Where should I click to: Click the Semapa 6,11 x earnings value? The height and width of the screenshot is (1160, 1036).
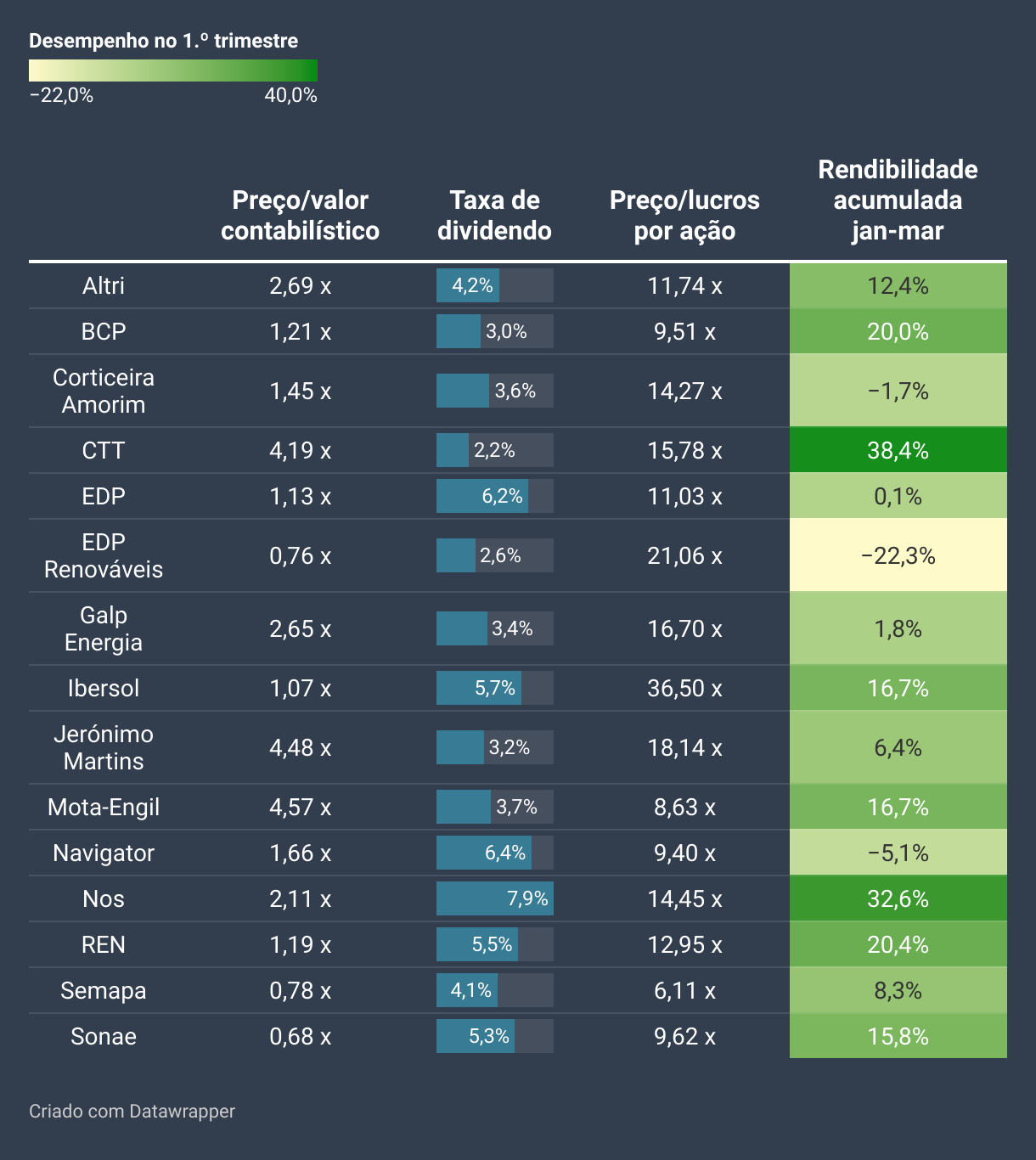(684, 990)
